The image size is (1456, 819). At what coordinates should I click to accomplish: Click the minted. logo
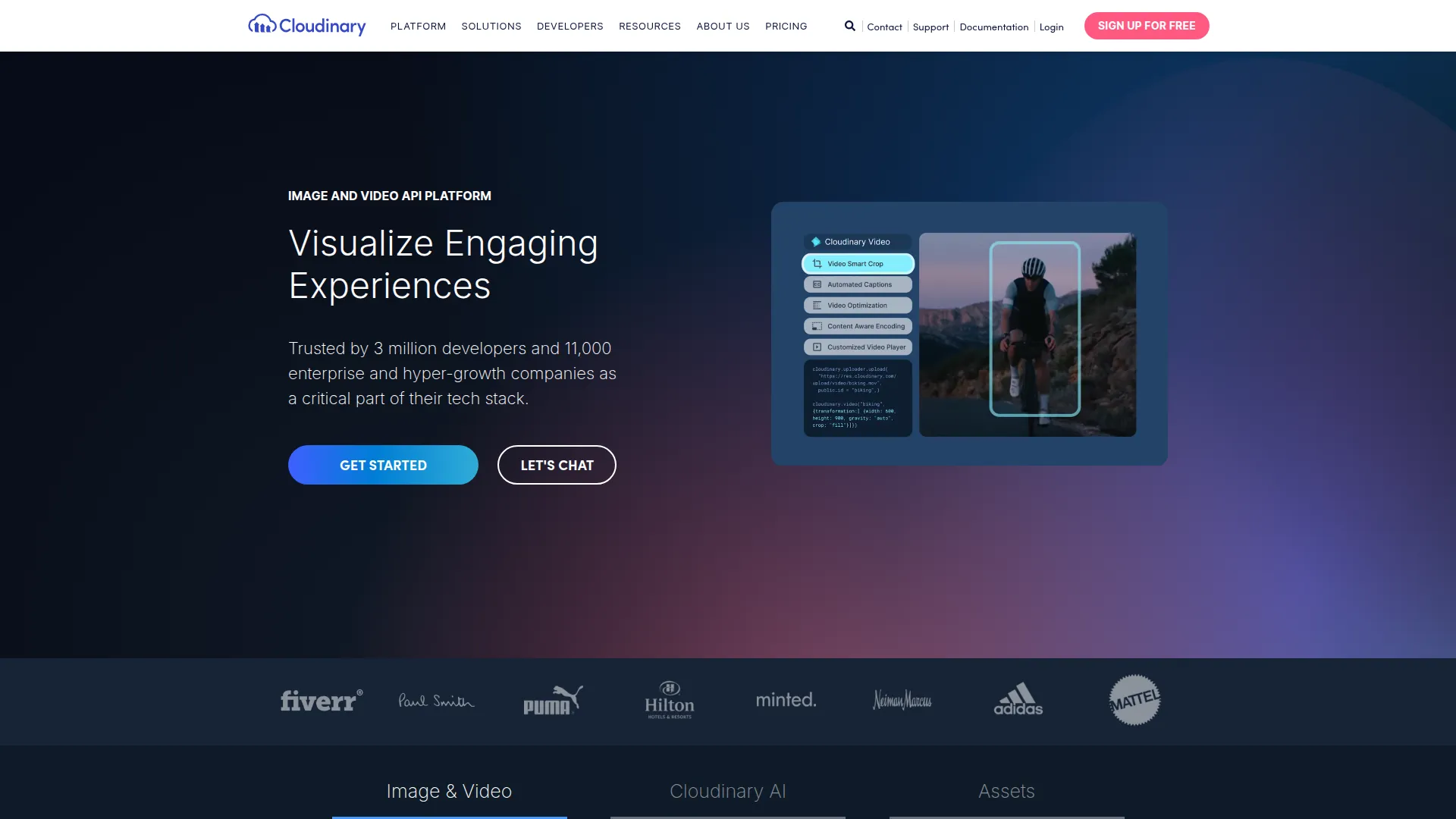click(x=786, y=700)
